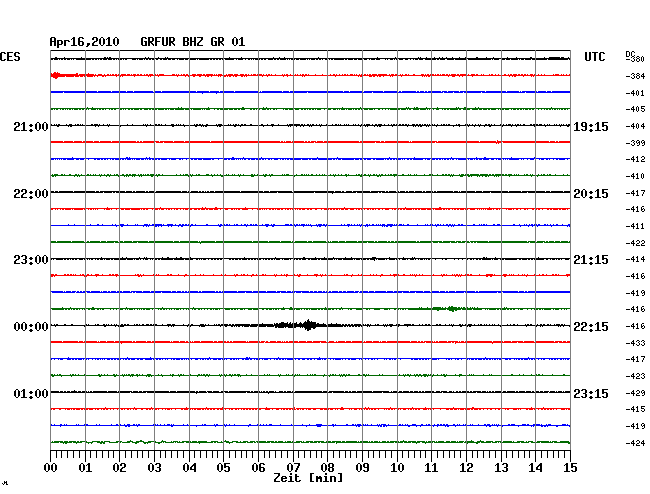The image size is (650, 494).
Task: Select the DC offset value -412
Action: pos(635,159)
